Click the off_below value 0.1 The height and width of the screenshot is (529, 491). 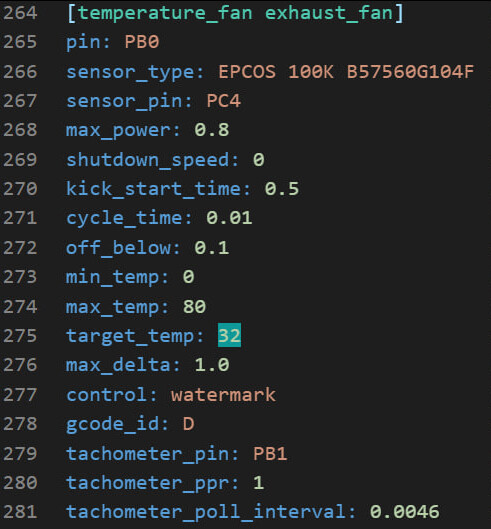coord(212,248)
